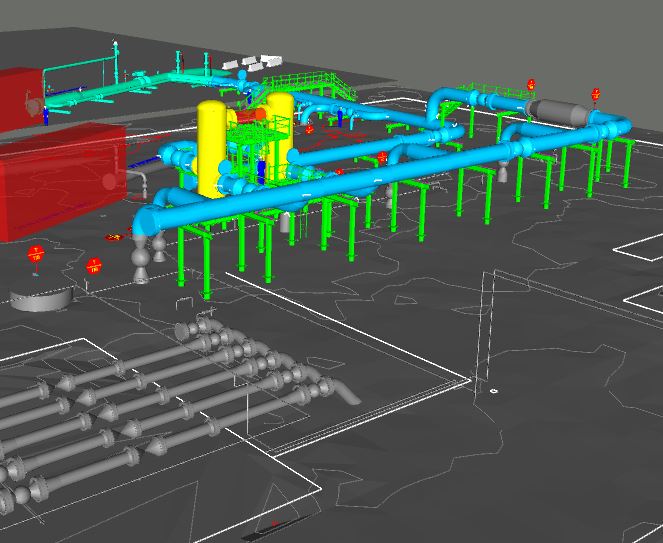Select the teal horizontal pipe run

pyautogui.click(x=127, y=88)
